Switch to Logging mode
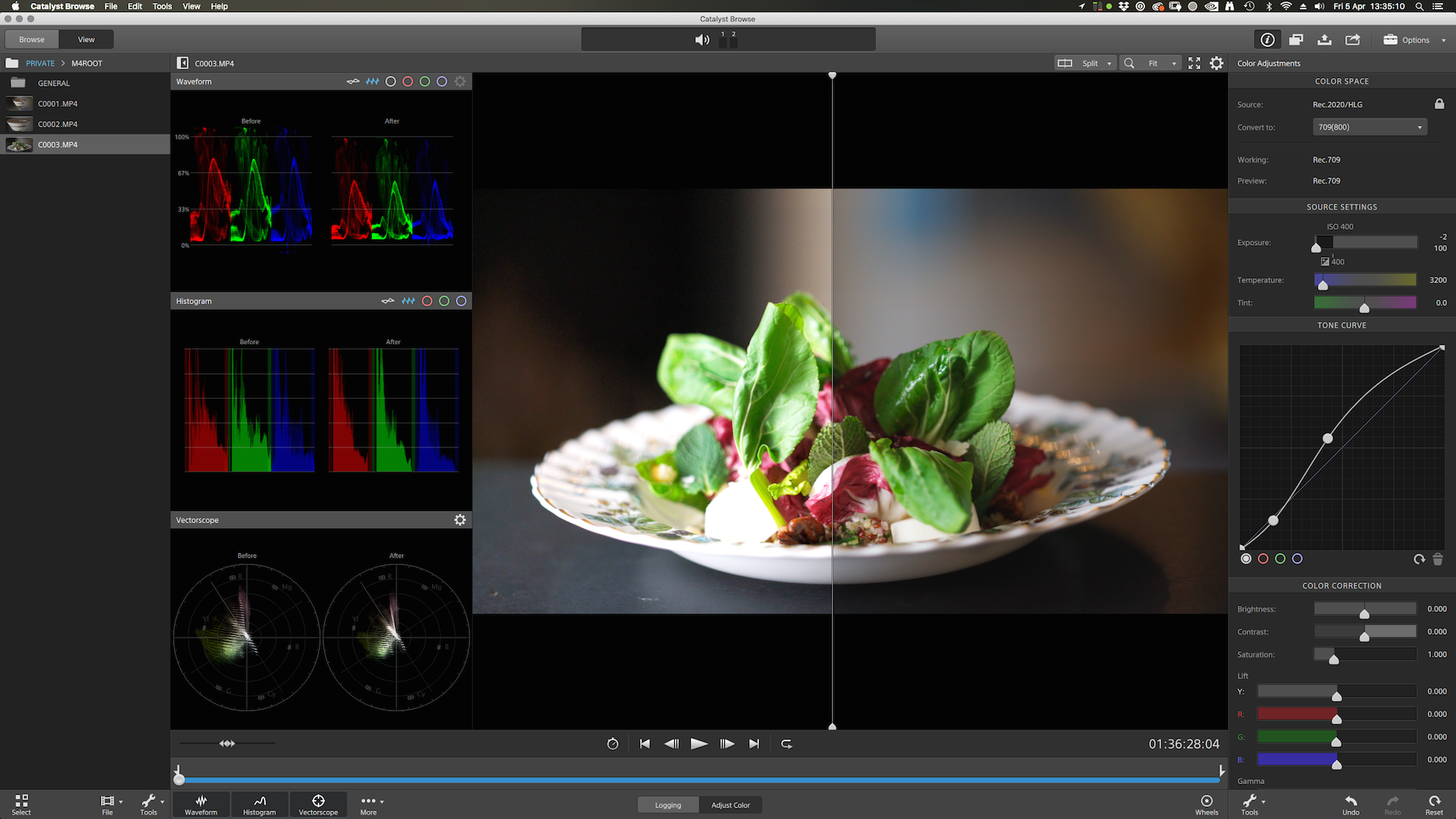The width and height of the screenshot is (1456, 819). pyautogui.click(x=668, y=805)
